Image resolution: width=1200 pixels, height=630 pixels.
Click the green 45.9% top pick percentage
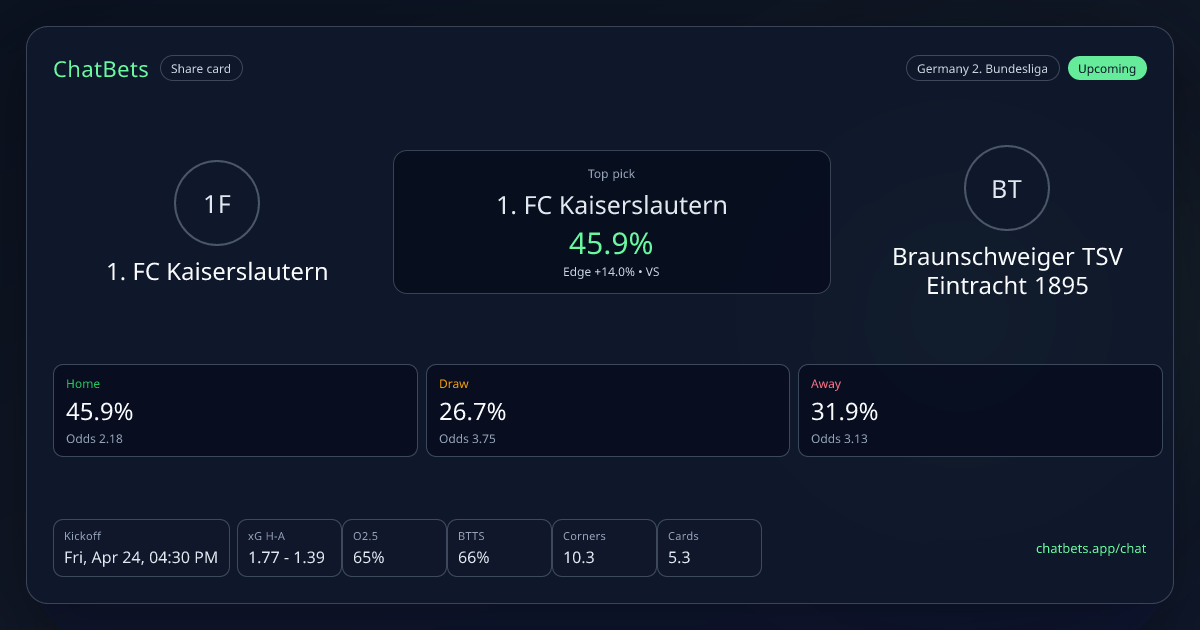pyautogui.click(x=611, y=243)
